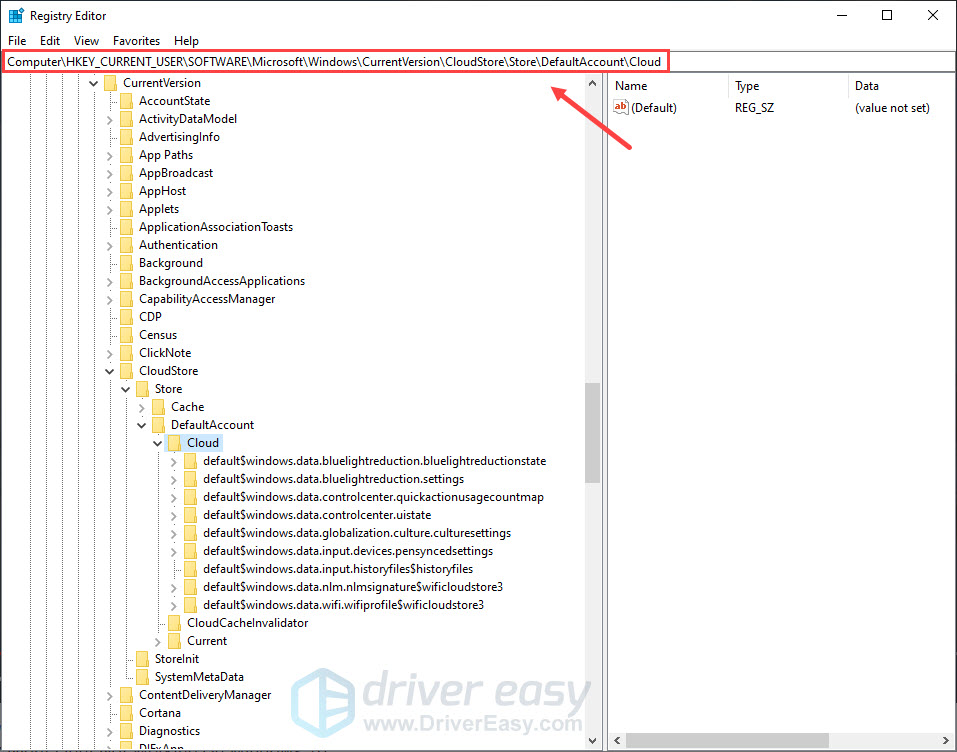Select the Census folder icon
The image size is (957, 752).
pos(126,335)
